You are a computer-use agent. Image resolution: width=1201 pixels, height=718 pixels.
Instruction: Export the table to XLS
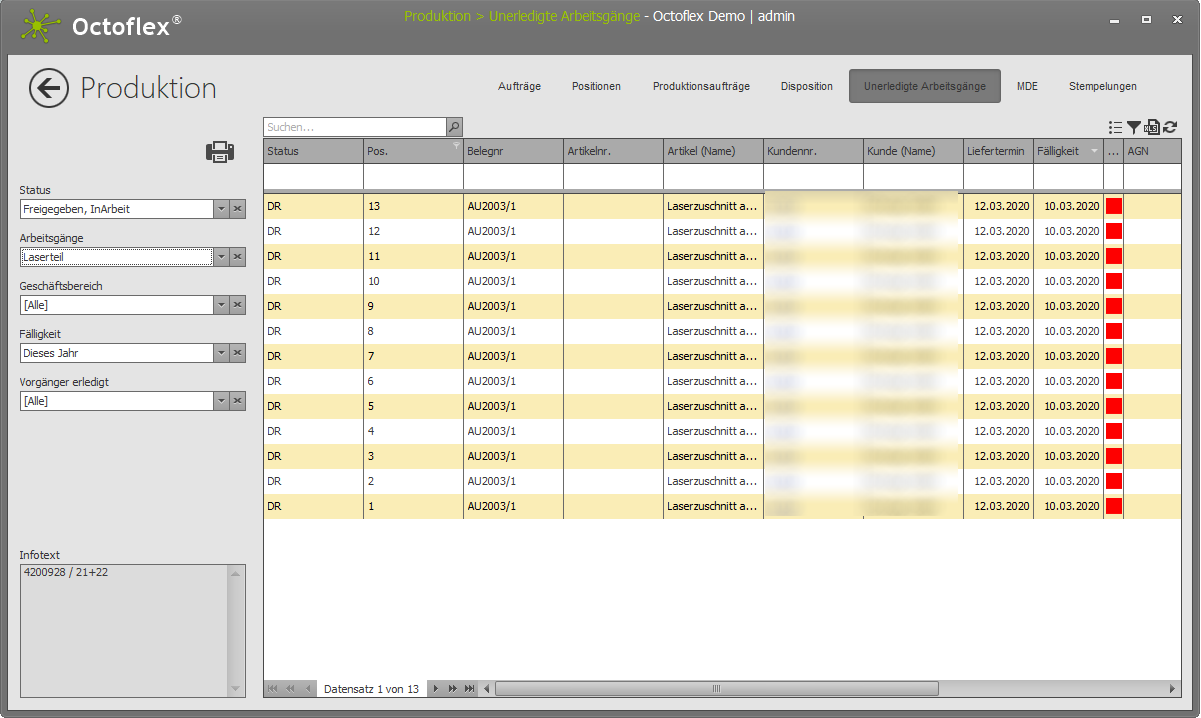(x=1151, y=127)
